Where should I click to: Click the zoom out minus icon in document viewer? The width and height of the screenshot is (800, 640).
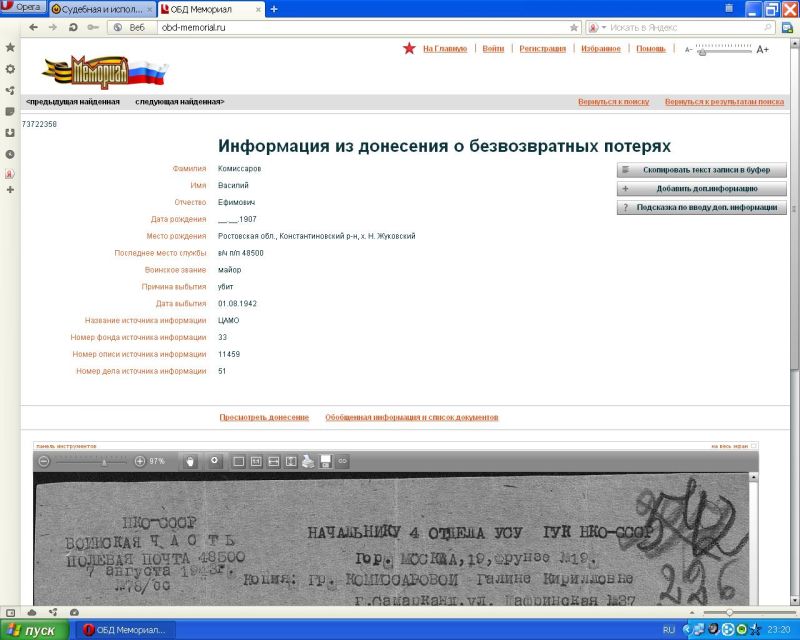[43, 461]
